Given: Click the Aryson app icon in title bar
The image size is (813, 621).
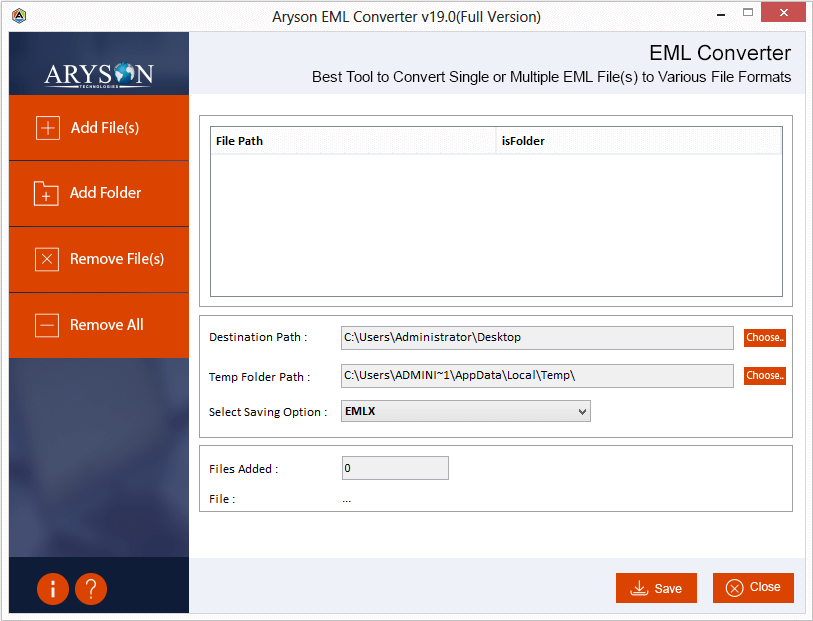Looking at the screenshot, I should [x=19, y=16].
